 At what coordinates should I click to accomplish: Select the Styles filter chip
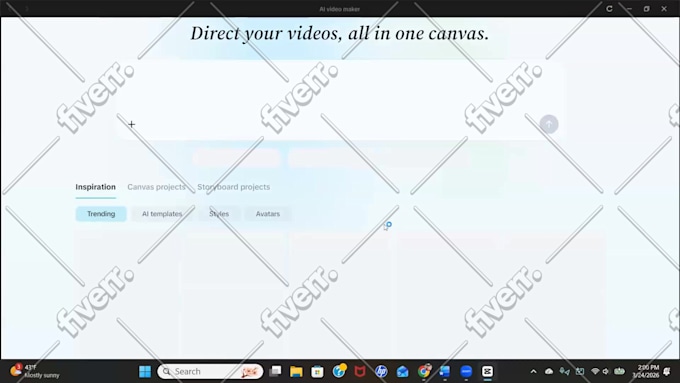[219, 214]
